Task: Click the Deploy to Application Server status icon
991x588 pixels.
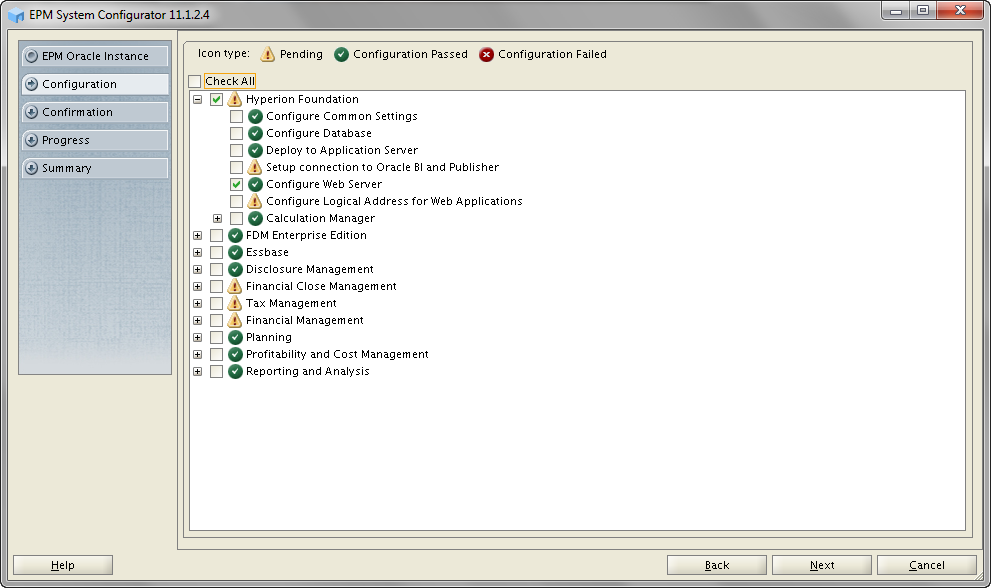Action: coord(255,150)
